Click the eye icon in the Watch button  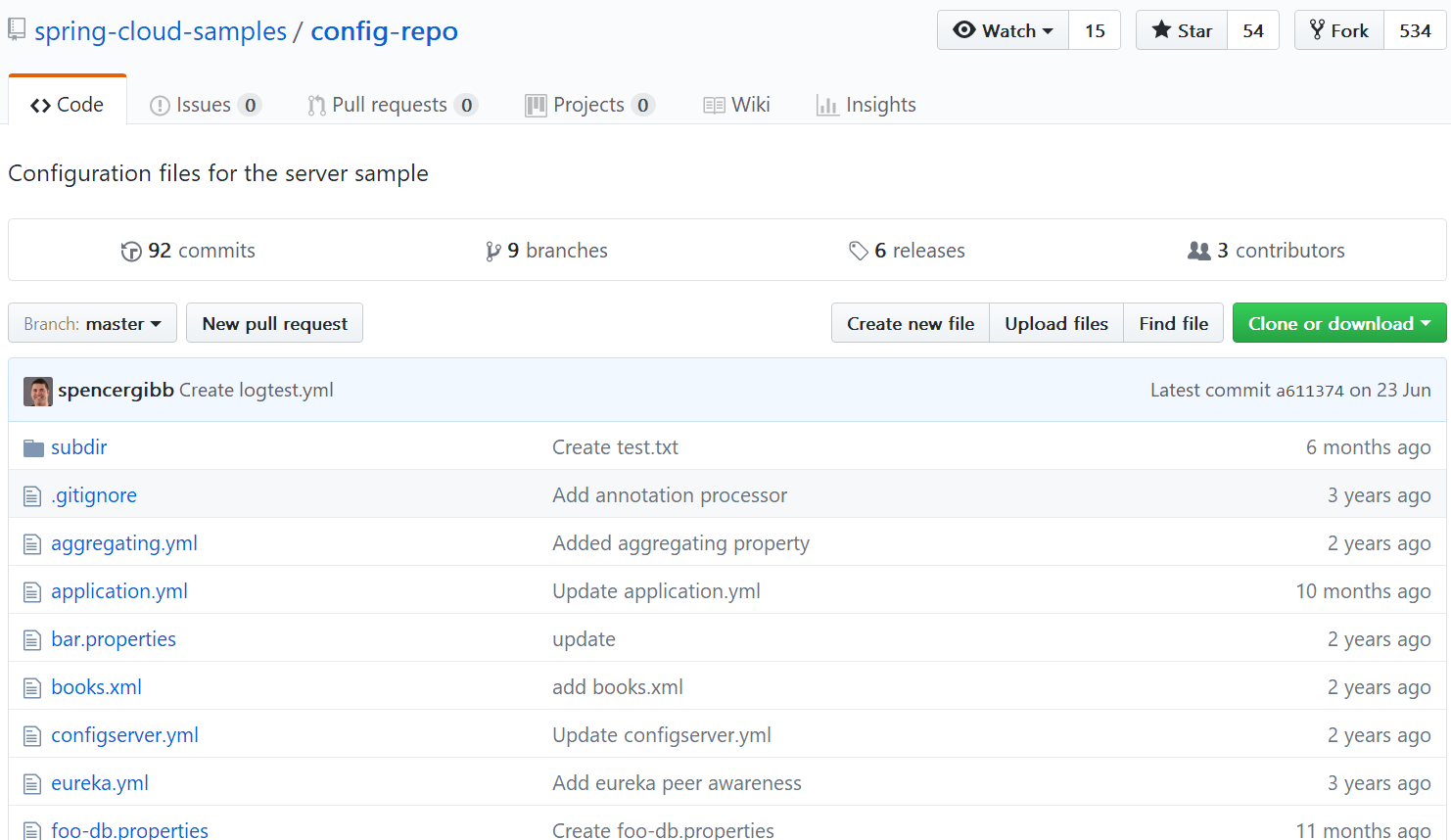[x=964, y=30]
